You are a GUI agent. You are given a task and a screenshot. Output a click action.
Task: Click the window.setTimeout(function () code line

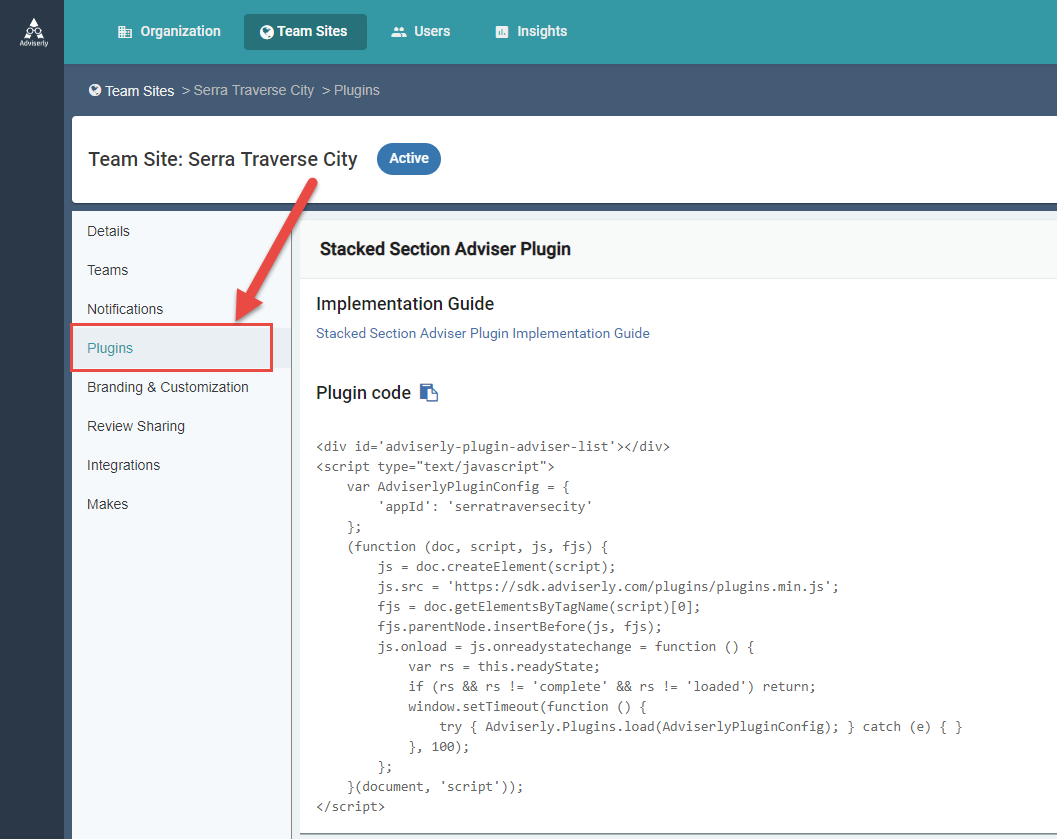(x=527, y=707)
